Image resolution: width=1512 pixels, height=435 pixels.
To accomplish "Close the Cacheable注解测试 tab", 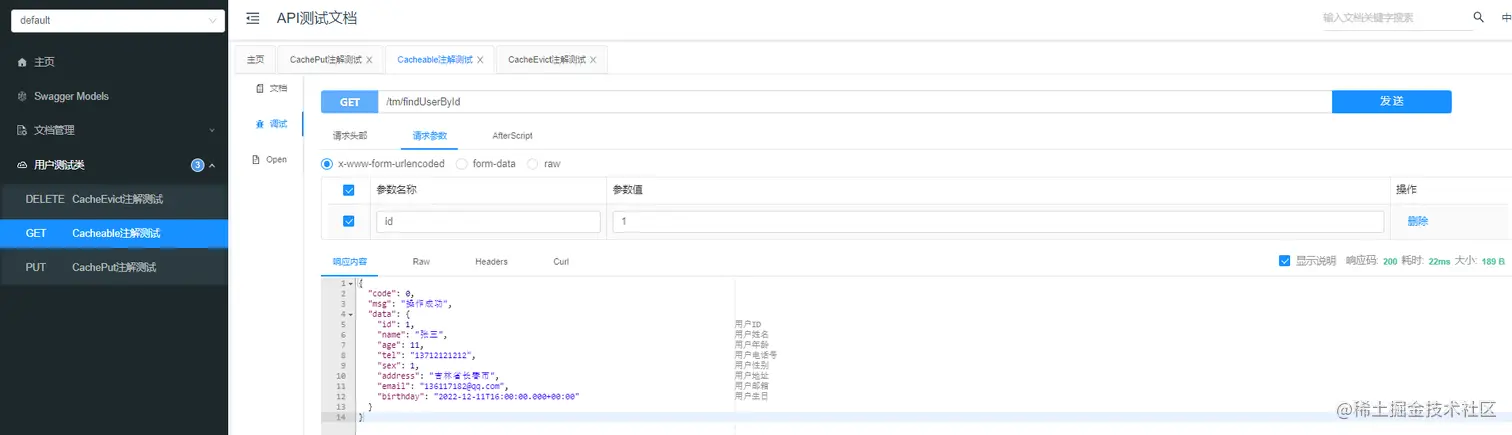I will point(480,60).
